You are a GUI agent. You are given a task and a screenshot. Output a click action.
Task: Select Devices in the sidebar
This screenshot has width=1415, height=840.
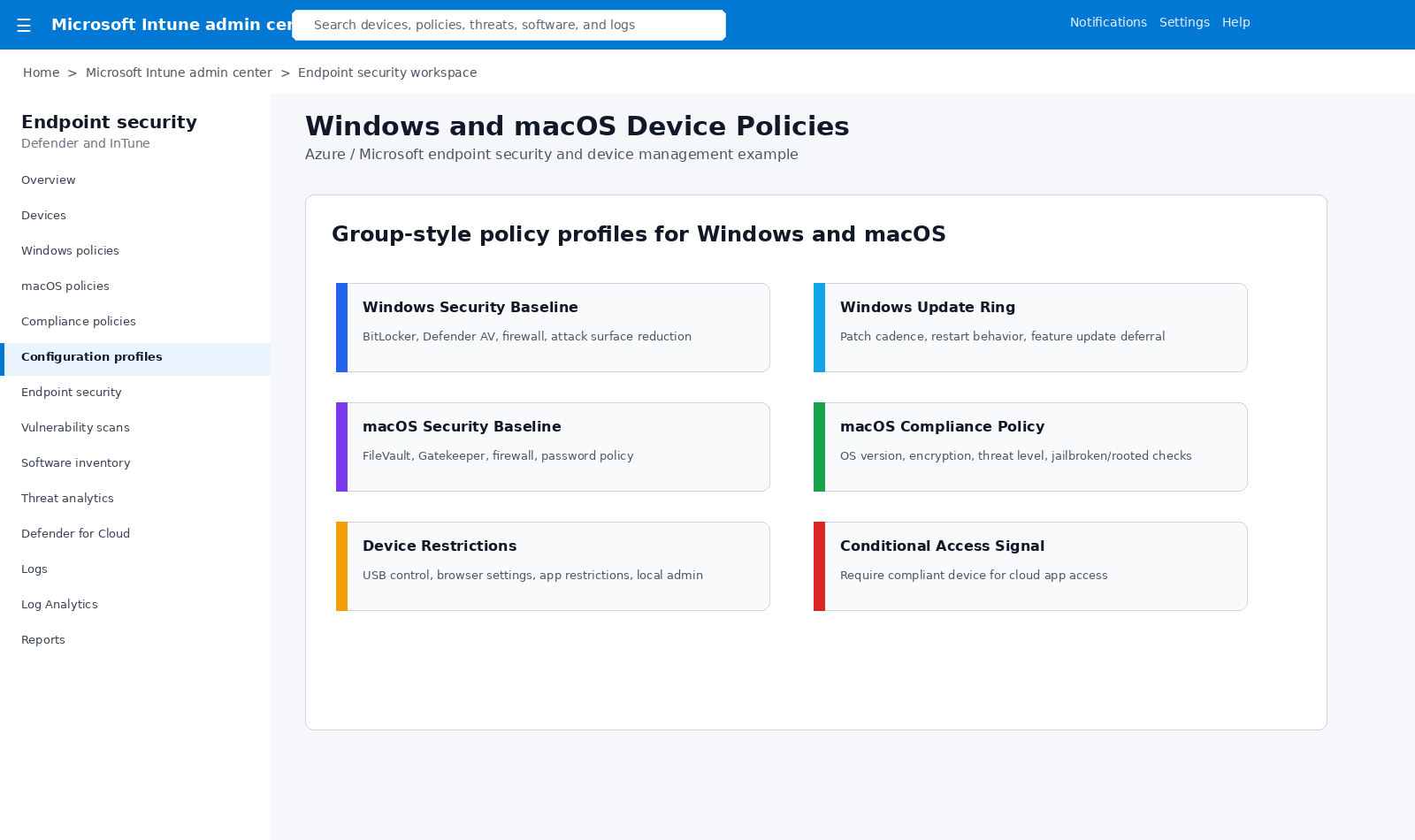pyautogui.click(x=135, y=216)
